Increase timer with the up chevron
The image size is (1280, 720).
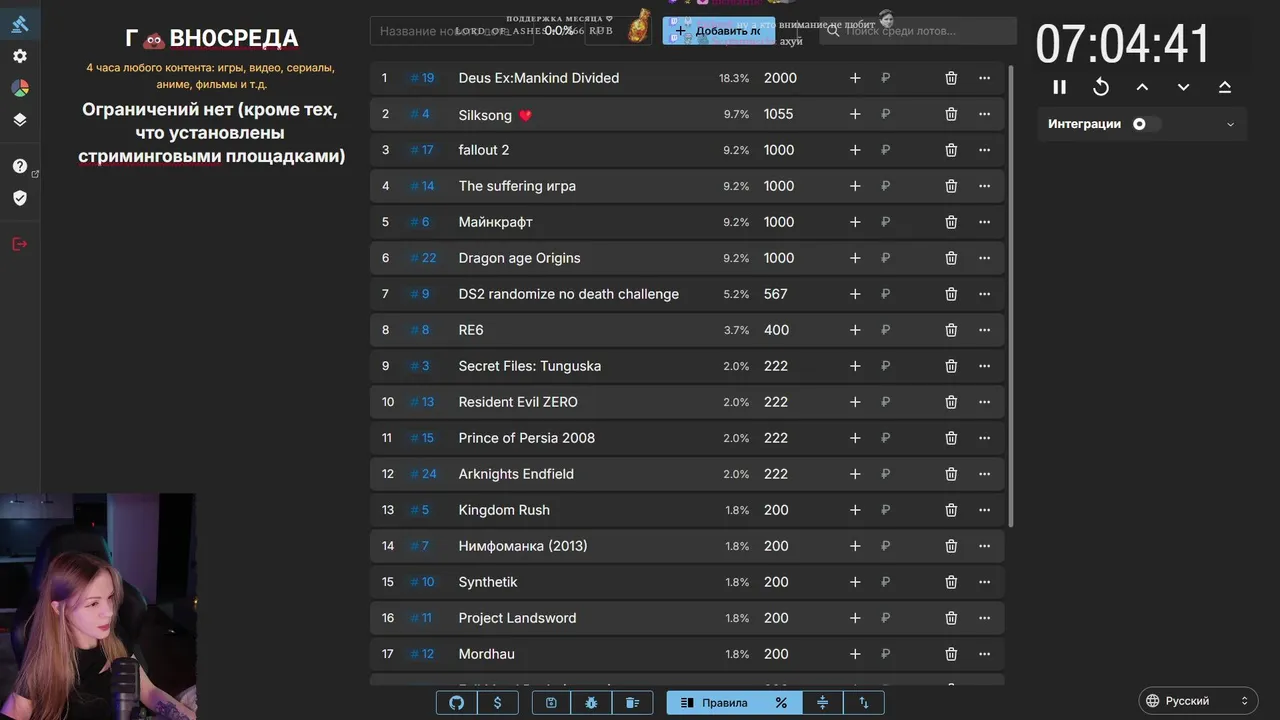(1142, 87)
